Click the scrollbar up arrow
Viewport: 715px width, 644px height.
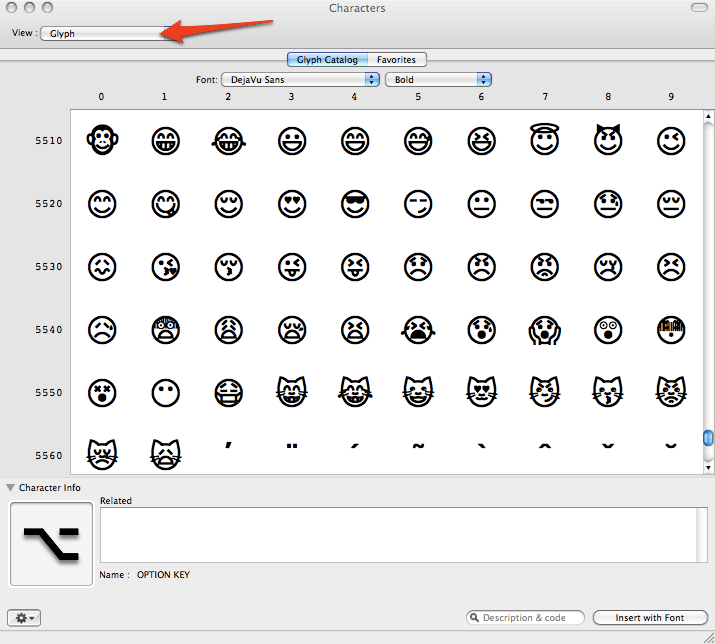click(x=708, y=116)
